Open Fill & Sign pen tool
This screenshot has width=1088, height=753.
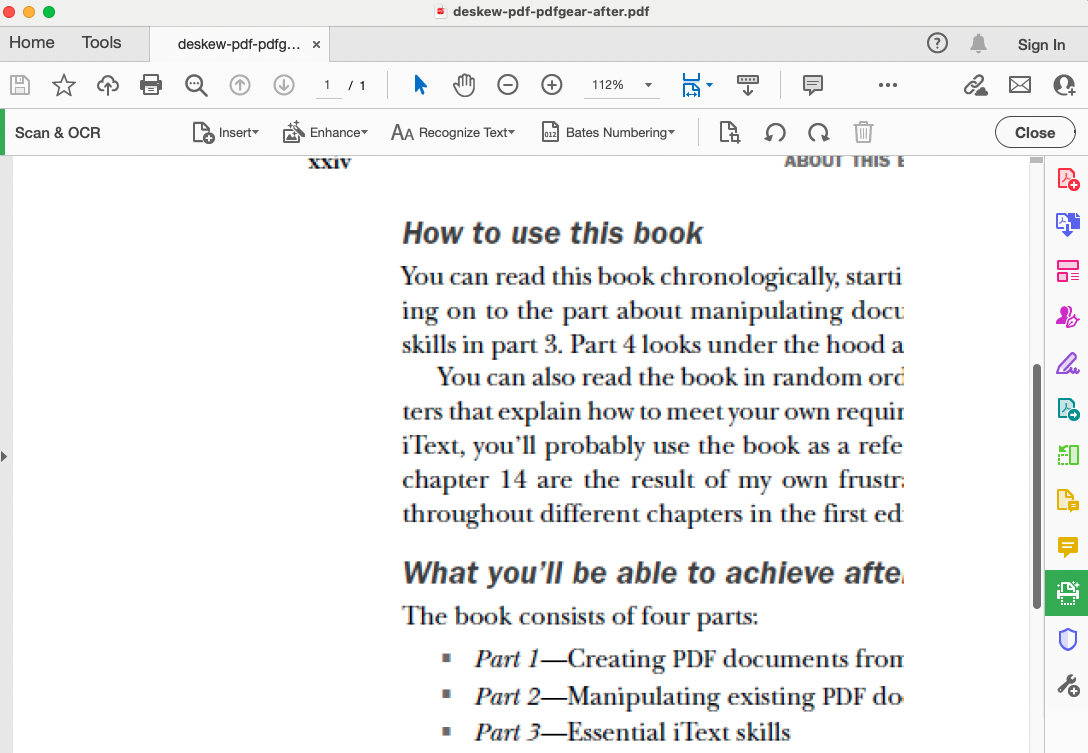click(1068, 363)
